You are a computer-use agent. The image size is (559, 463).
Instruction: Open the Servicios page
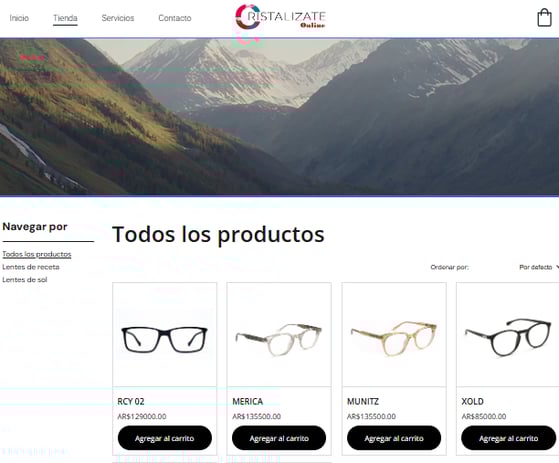(x=118, y=18)
